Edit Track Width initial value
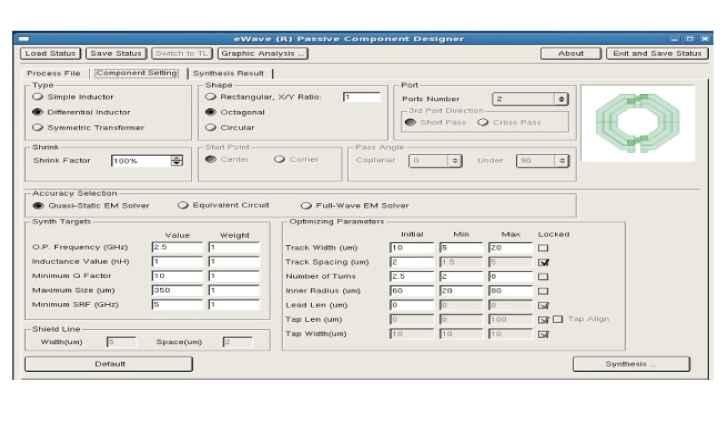This screenshot has width=724, height=438. (412, 248)
